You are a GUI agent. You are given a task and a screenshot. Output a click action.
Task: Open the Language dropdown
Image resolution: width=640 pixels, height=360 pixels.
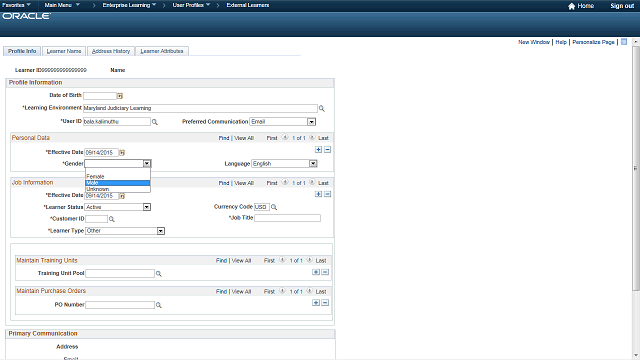[313, 164]
